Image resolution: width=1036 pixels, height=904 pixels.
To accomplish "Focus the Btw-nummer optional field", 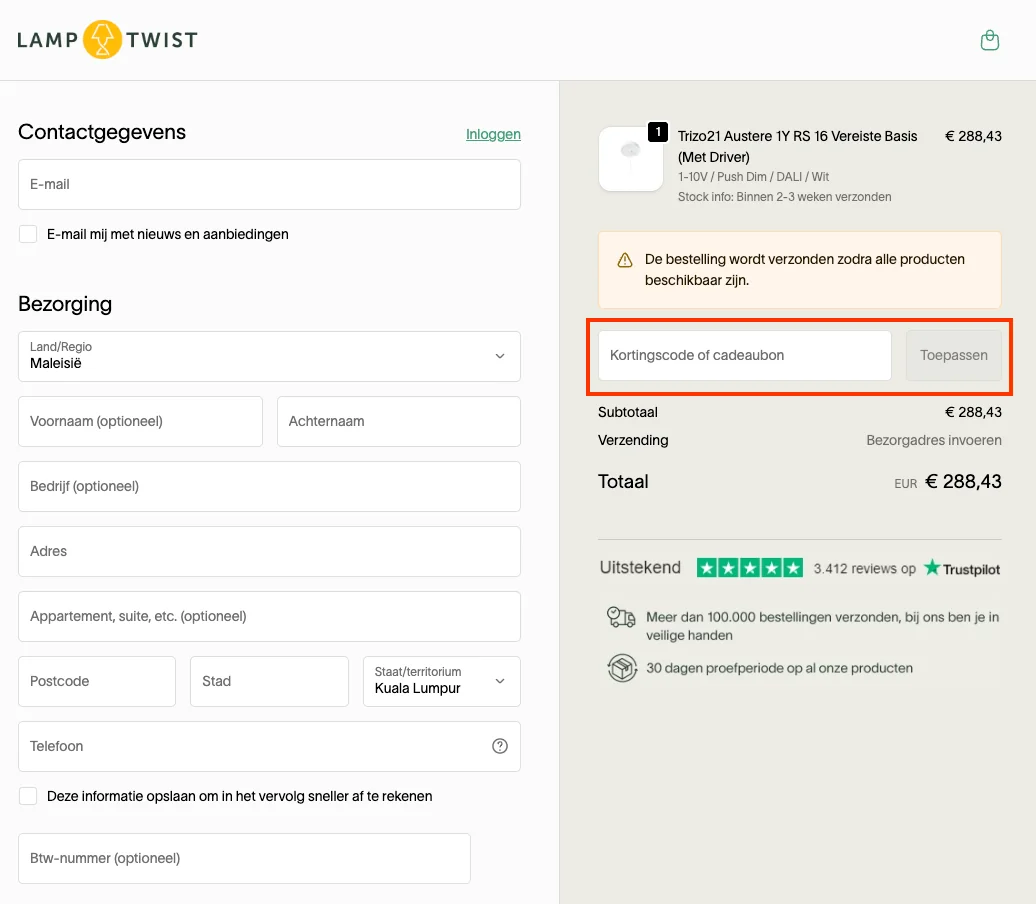I will (x=244, y=858).
